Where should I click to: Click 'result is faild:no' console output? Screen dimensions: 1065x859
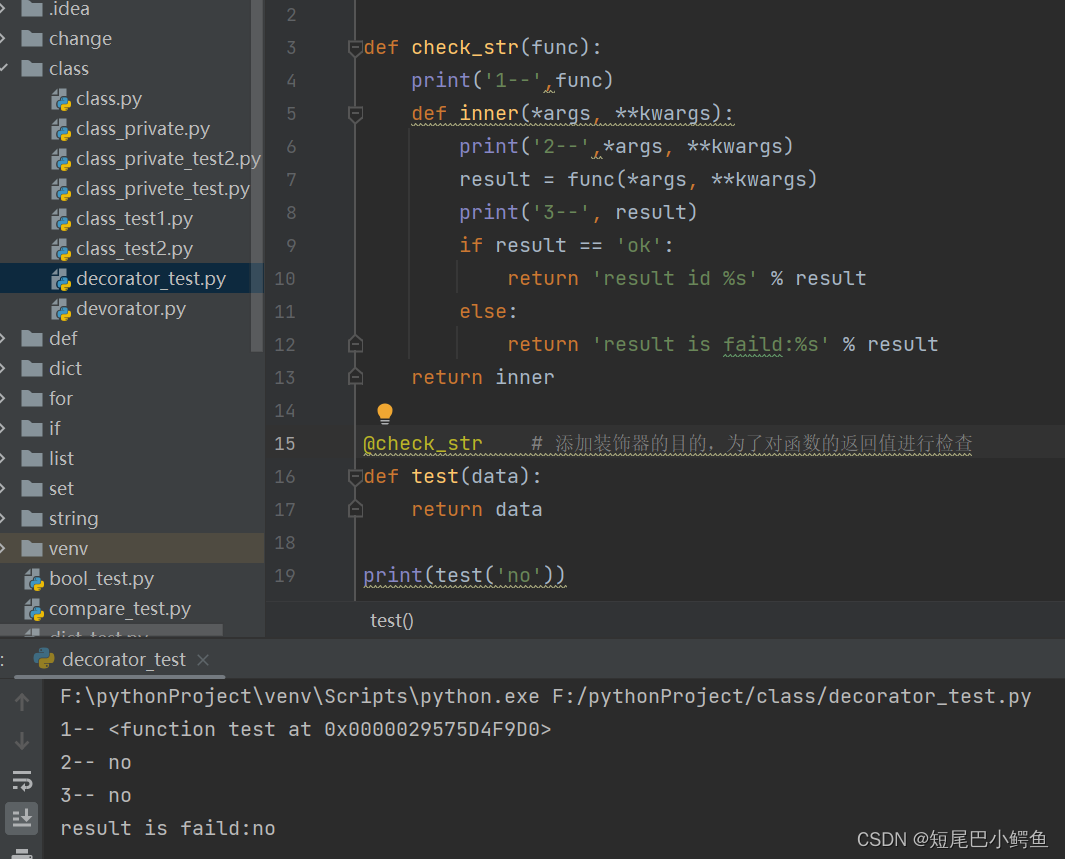pos(168,828)
